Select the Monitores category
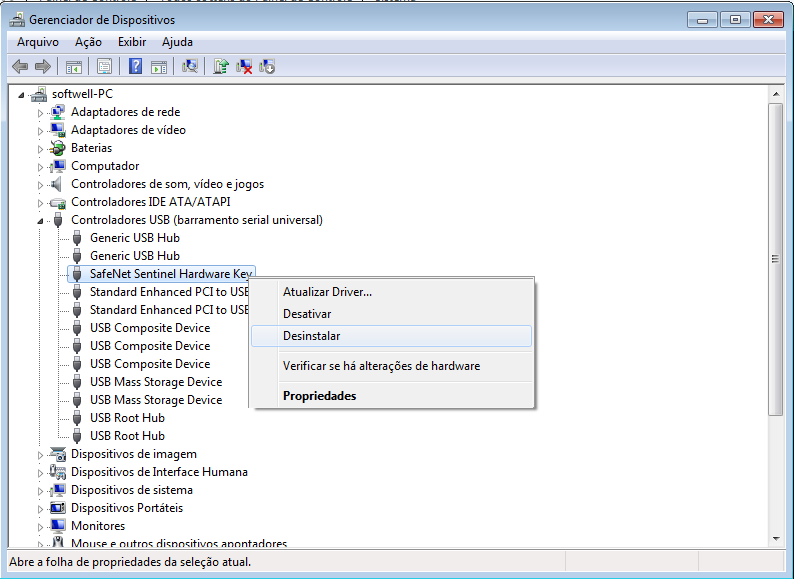The image size is (794, 579). click(98, 526)
